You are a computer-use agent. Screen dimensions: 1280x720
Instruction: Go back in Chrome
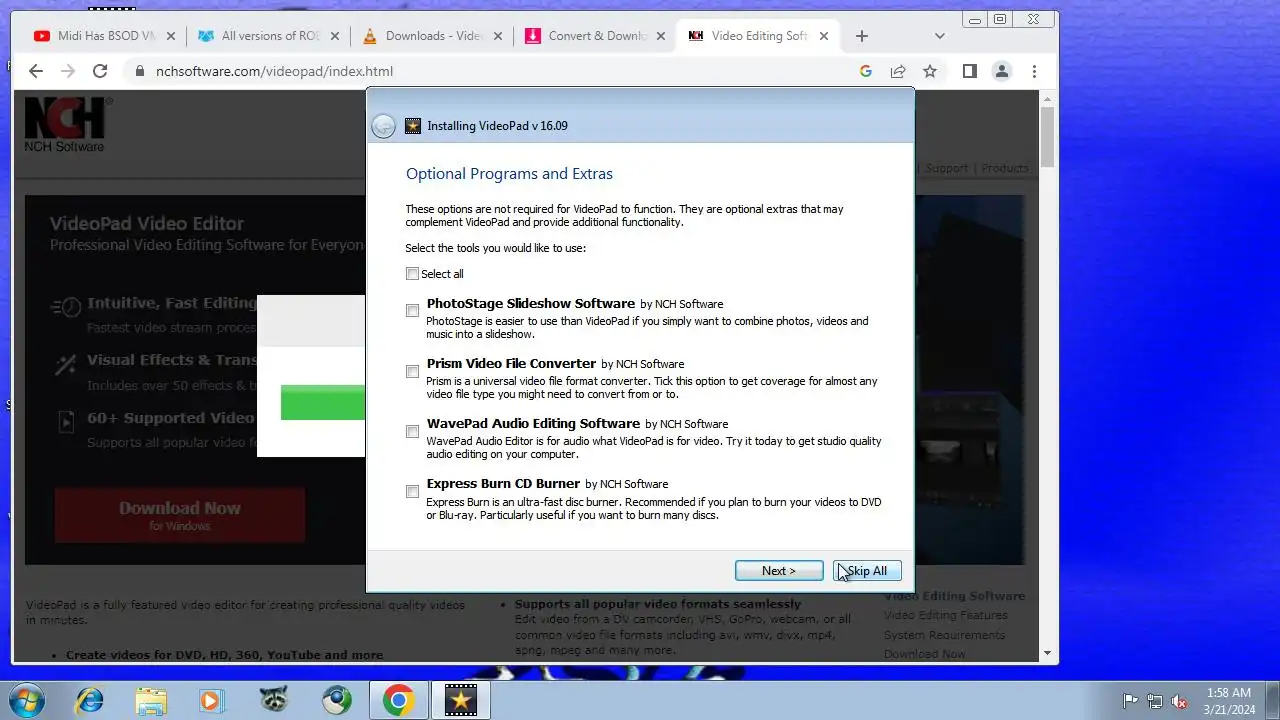pos(36,71)
